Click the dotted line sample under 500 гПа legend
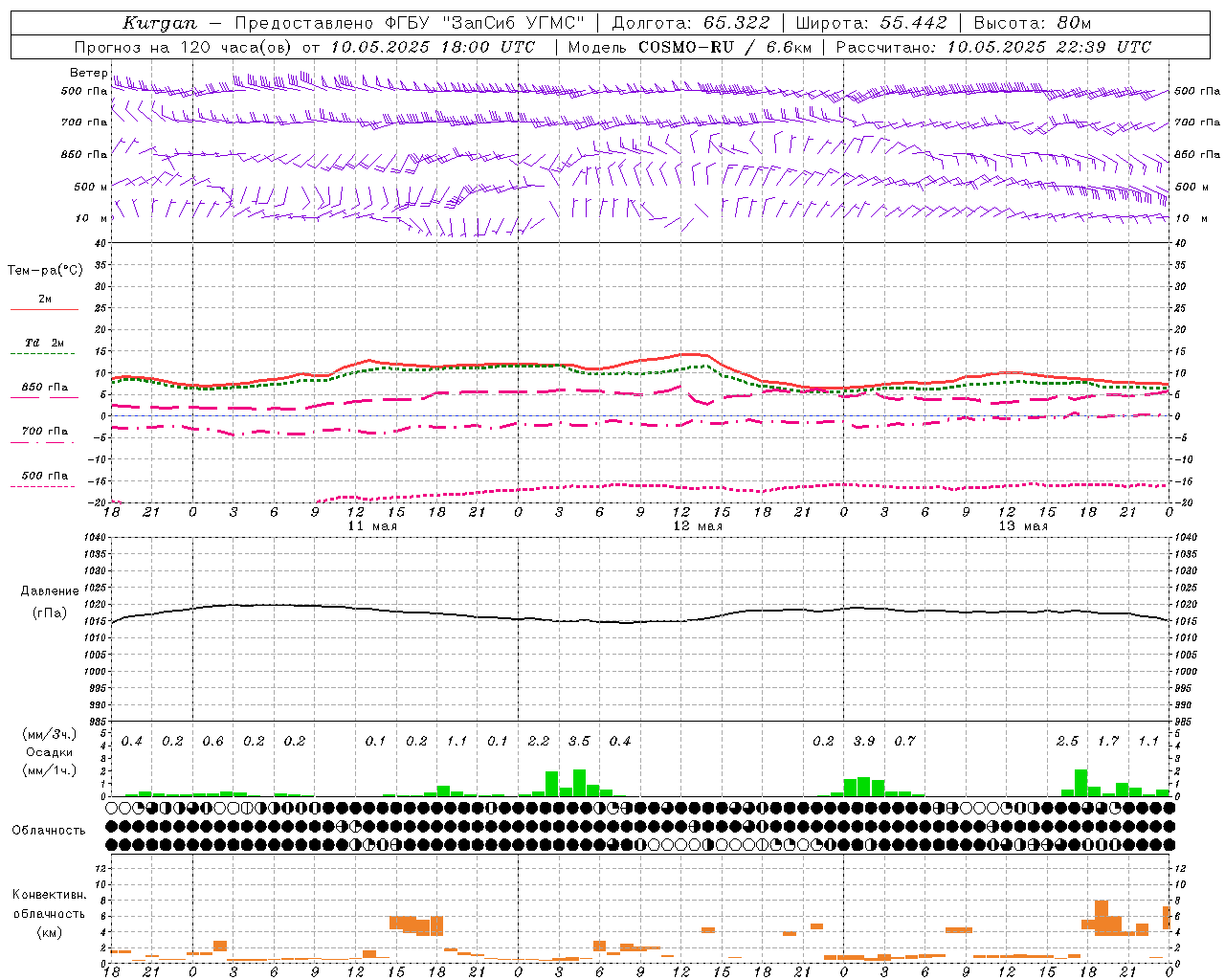Screen dimensions: 1225x980 pos(42,486)
